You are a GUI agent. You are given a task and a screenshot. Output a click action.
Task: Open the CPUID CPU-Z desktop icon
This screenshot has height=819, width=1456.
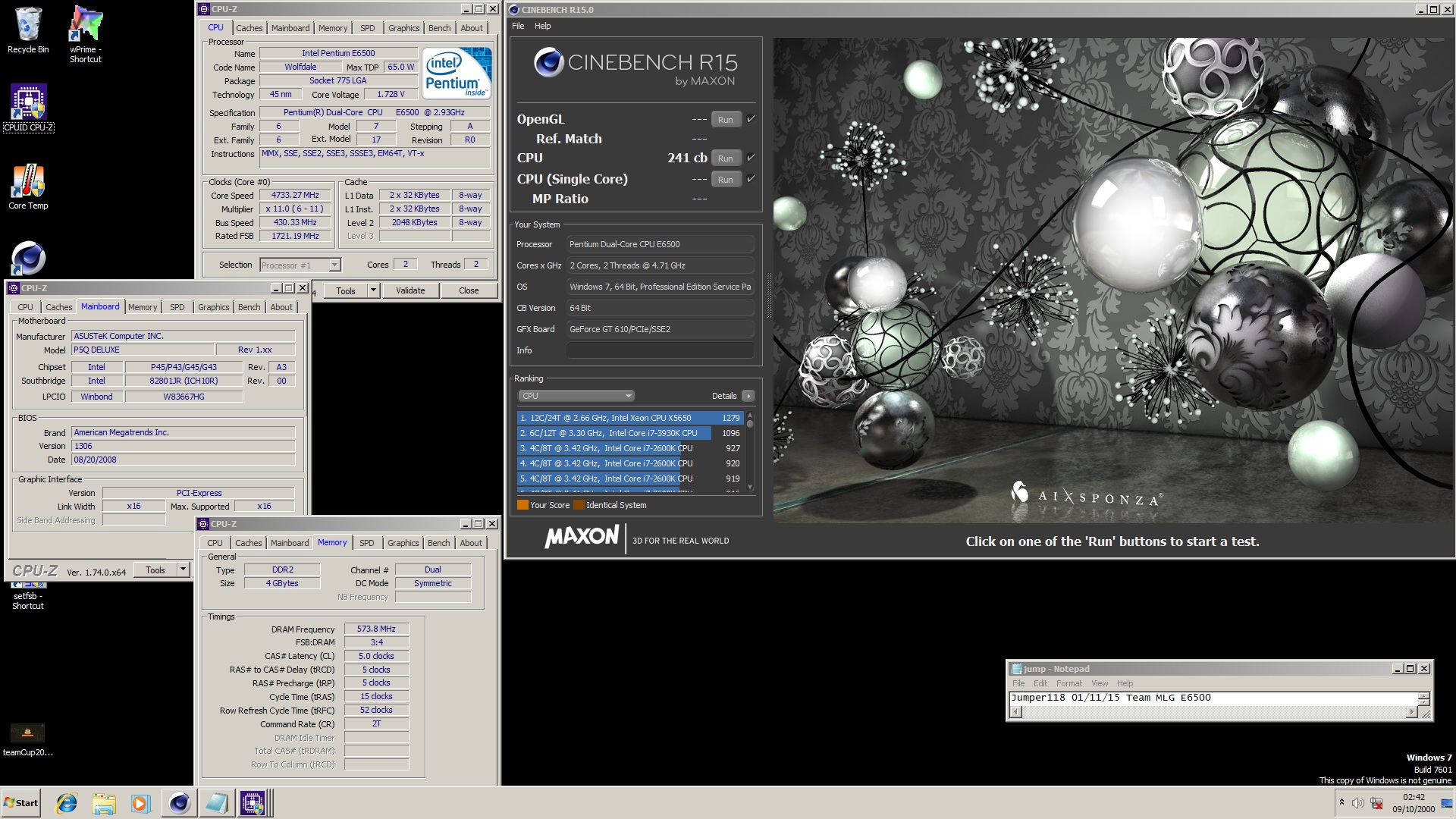[x=28, y=108]
